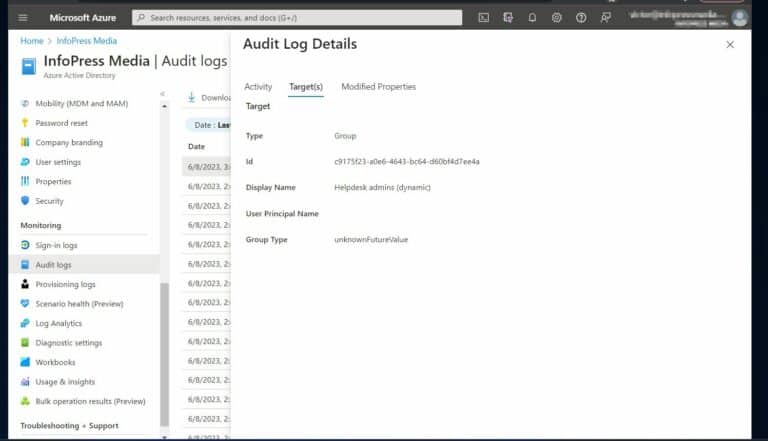Image resolution: width=768 pixels, height=441 pixels.
Task: Open Cloud Shell icon in top bar
Action: pos(483,18)
